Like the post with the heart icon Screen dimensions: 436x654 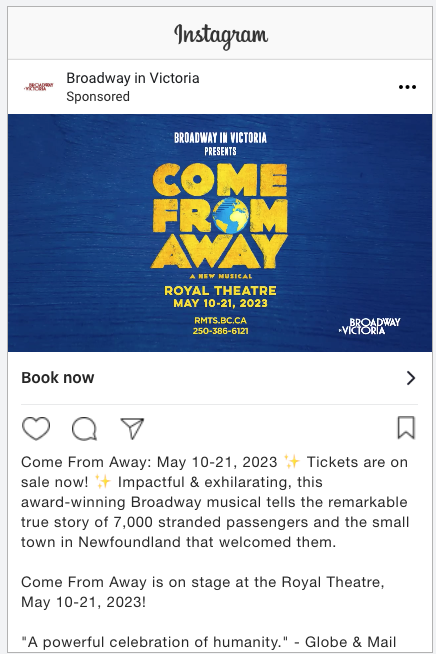point(36,428)
